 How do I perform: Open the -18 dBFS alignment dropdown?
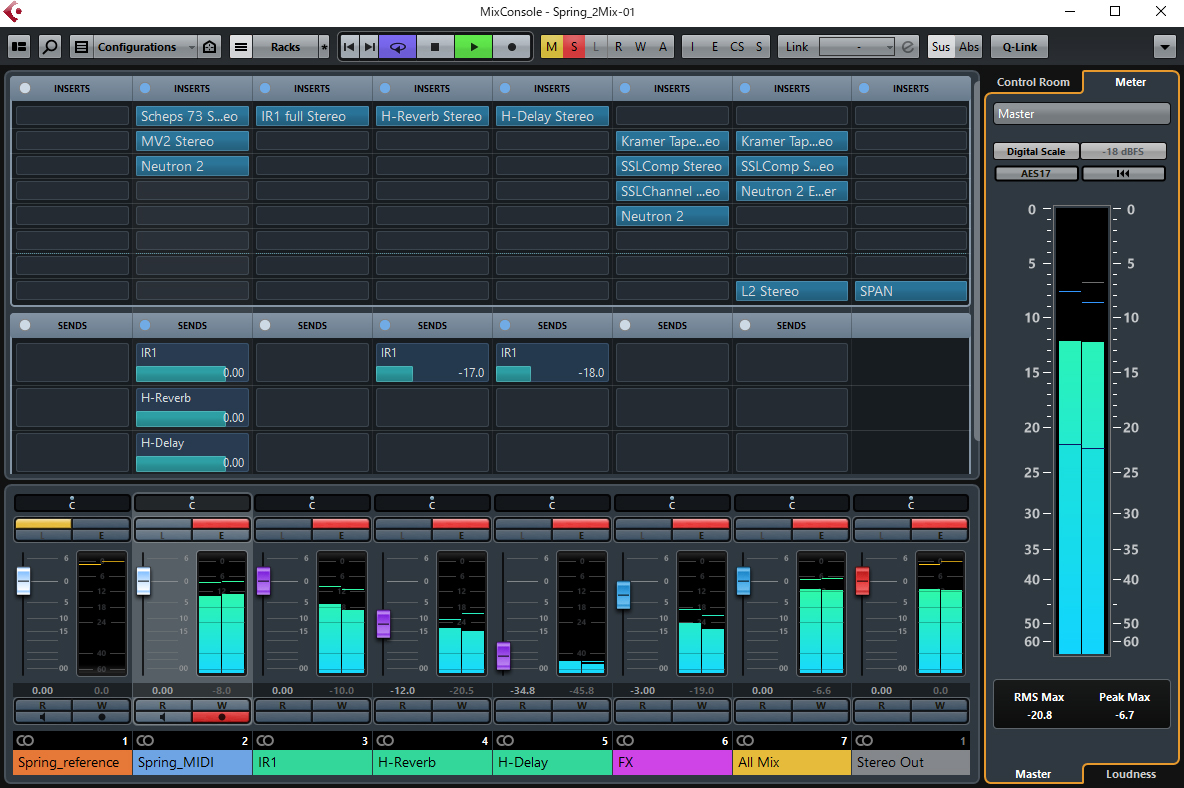1124,151
